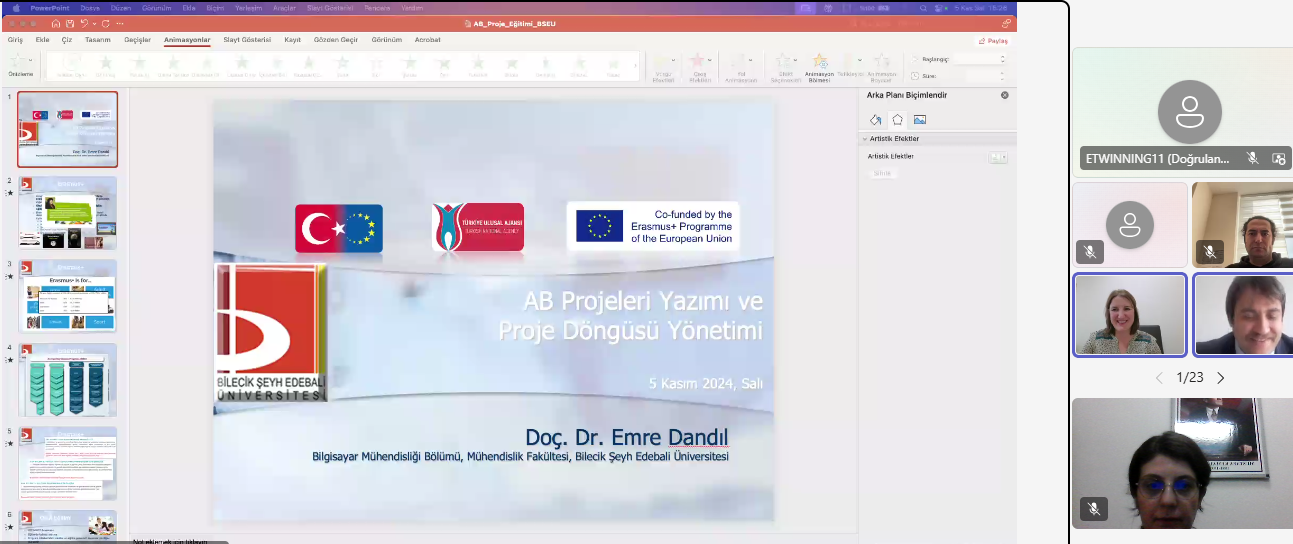Switch to the Gözden Geçir ribbon tab

[x=336, y=40]
